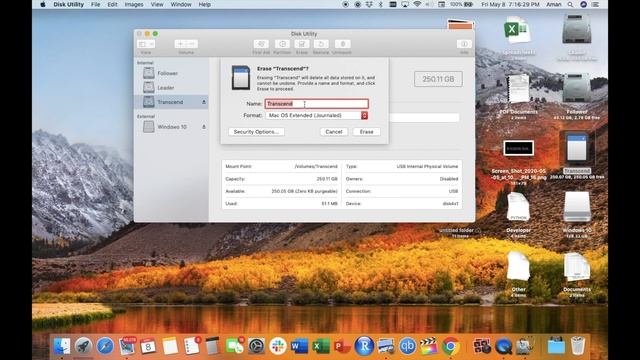The image size is (640, 360).
Task: Click the Volume add/remove toolbar control
Action: pyautogui.click(x=186, y=44)
